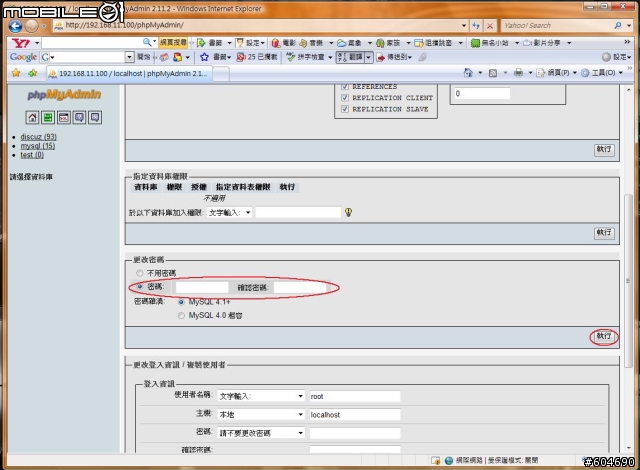Click the Send to icon in Google toolbar
This screenshot has width=640, height=470.
coord(380,57)
